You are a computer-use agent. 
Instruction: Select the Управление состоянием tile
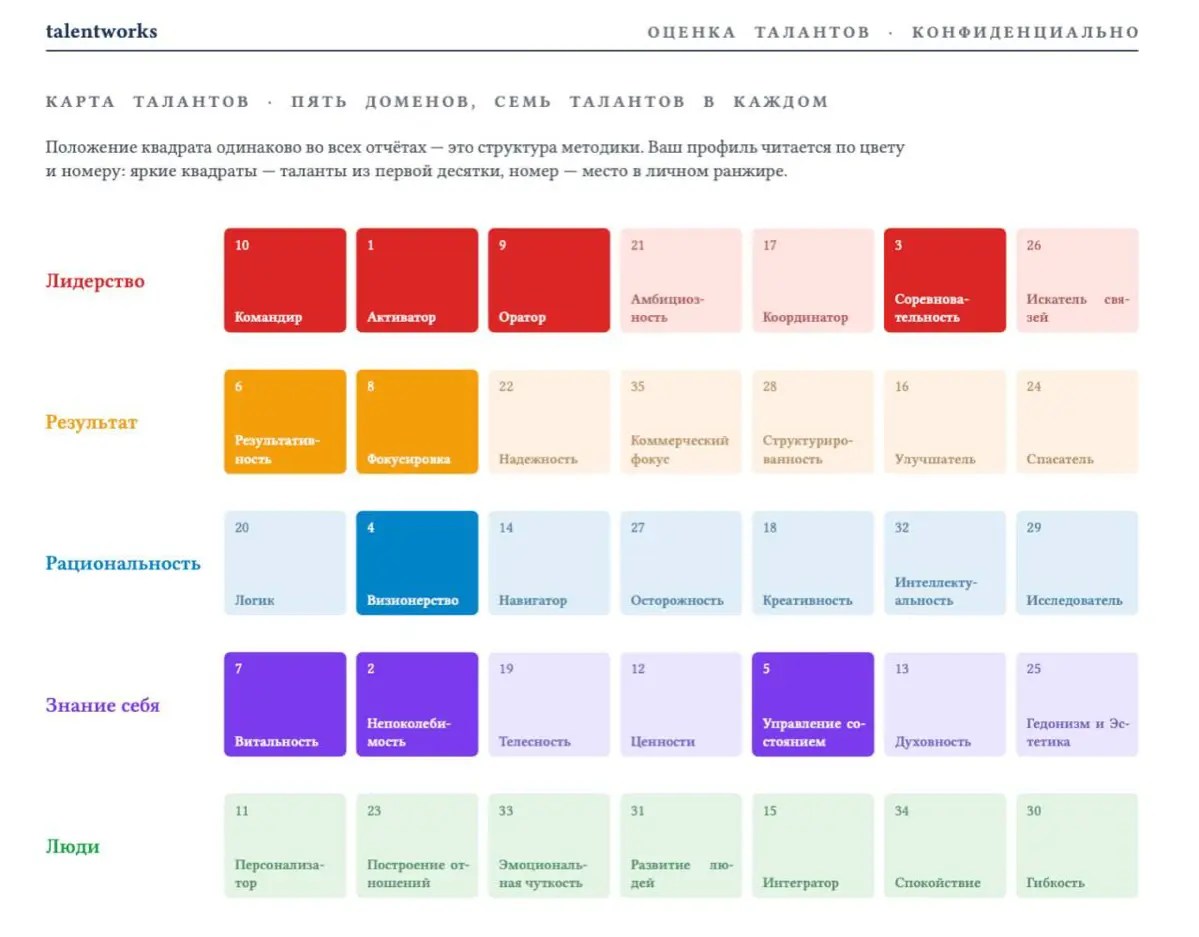(x=813, y=704)
